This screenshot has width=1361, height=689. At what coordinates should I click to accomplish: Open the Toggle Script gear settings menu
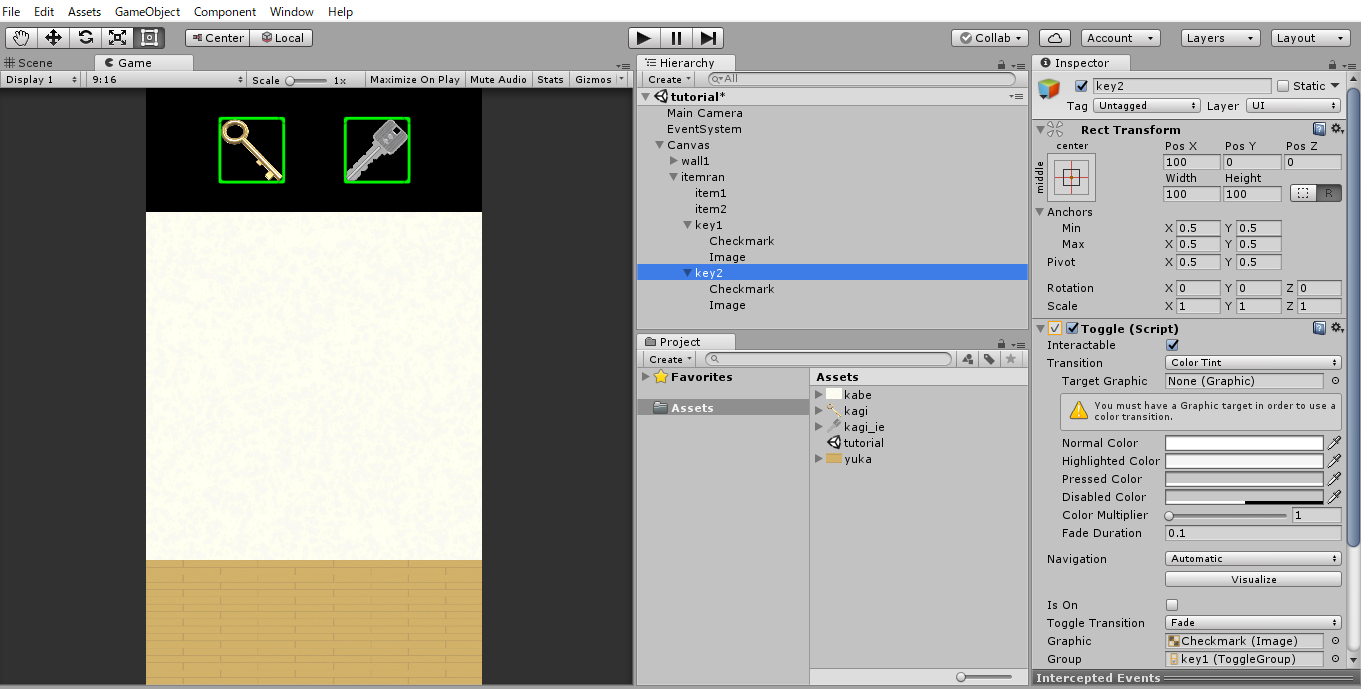coord(1337,328)
